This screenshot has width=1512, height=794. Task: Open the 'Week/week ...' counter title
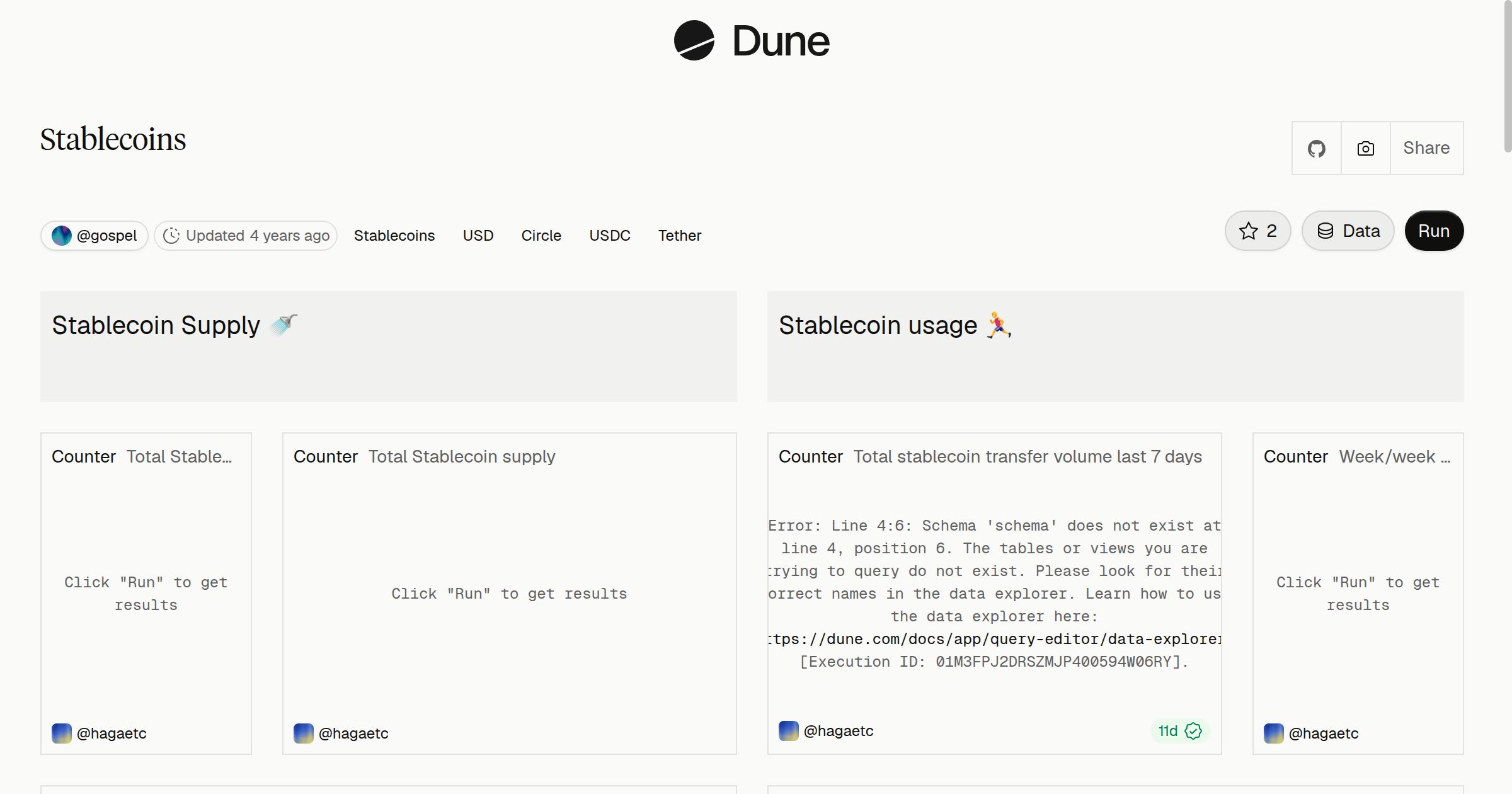click(1395, 456)
